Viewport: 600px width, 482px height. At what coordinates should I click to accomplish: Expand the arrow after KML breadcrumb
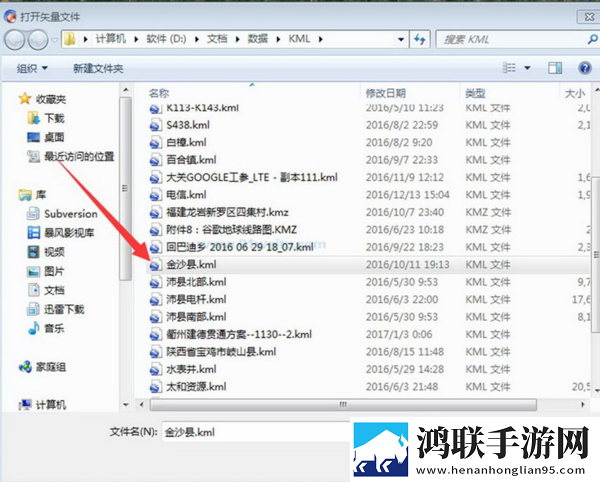point(321,39)
